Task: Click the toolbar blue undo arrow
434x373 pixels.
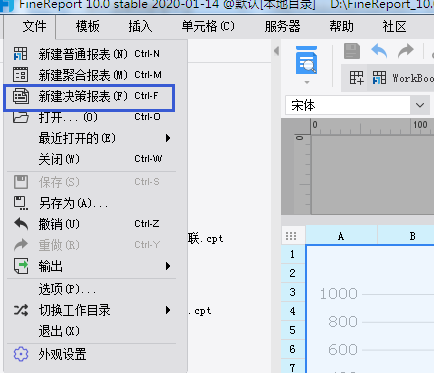Action: coord(379,51)
